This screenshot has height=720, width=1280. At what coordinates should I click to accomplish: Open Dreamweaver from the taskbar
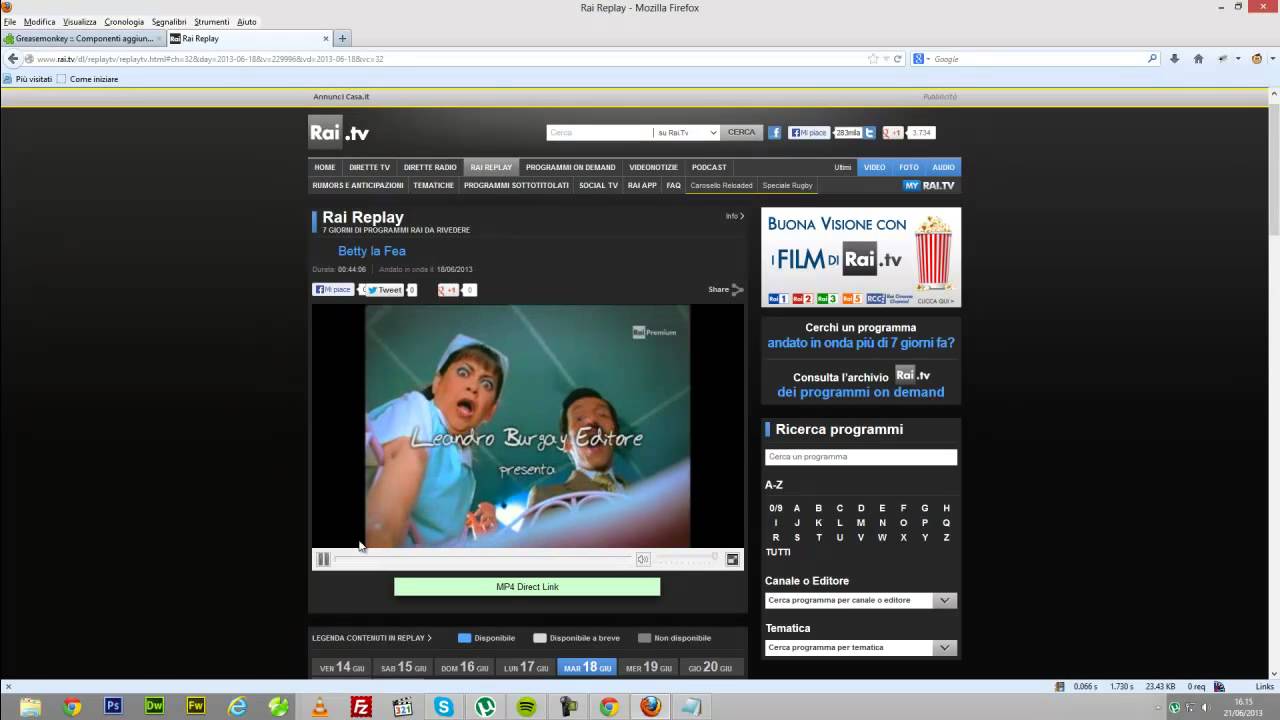pyautogui.click(x=154, y=707)
